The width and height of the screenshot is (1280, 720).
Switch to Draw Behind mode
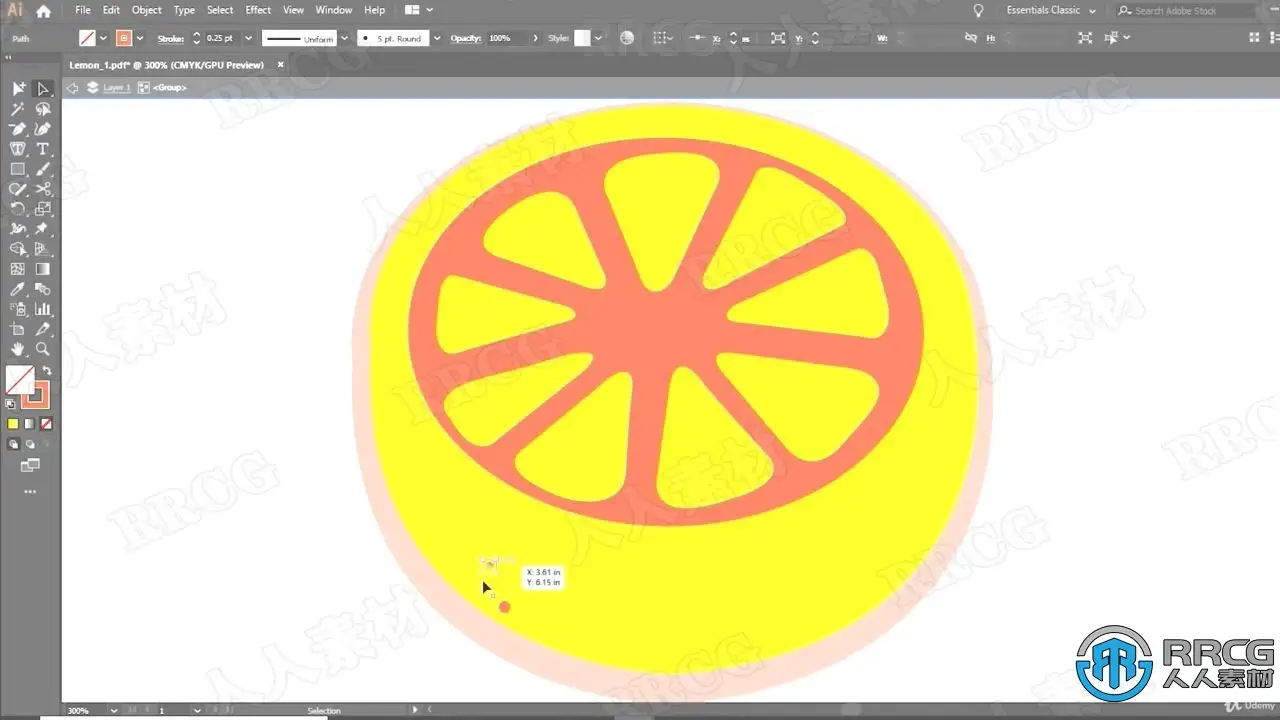pyautogui.click(x=30, y=444)
